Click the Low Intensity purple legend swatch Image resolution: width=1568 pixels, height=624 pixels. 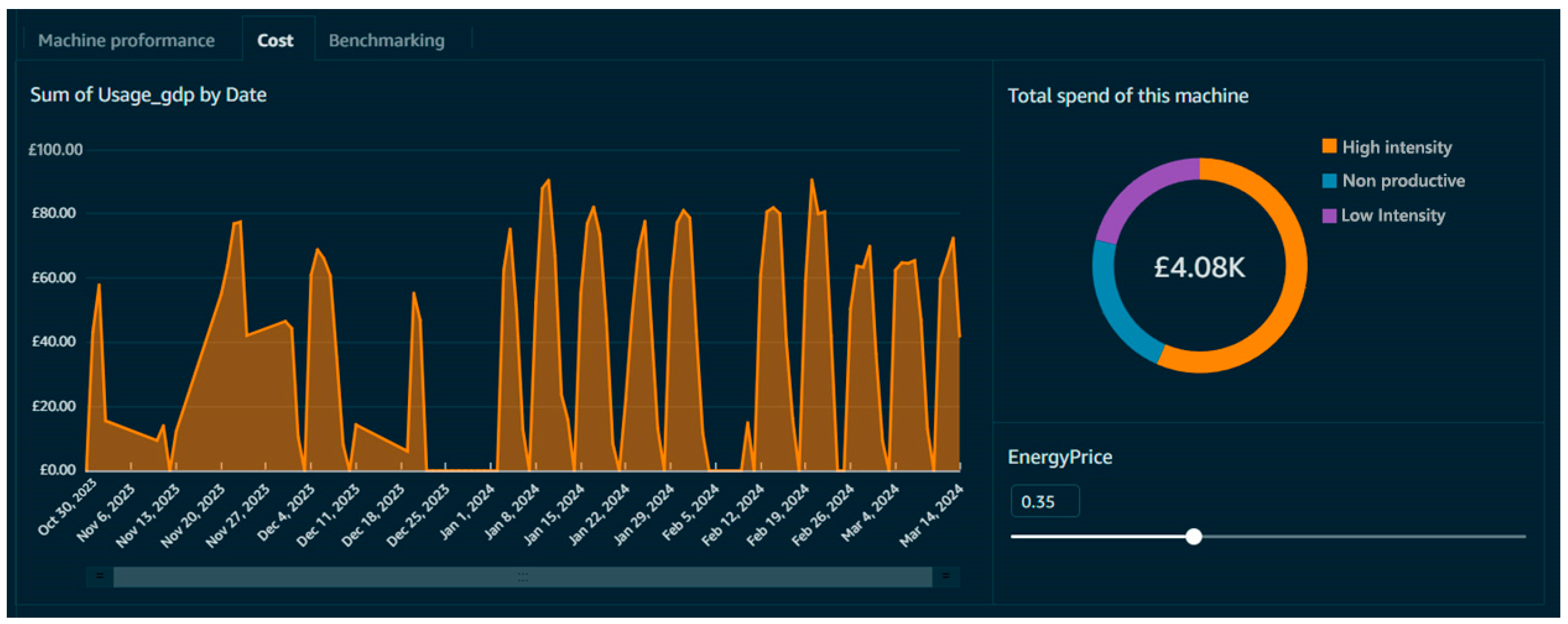point(1329,216)
